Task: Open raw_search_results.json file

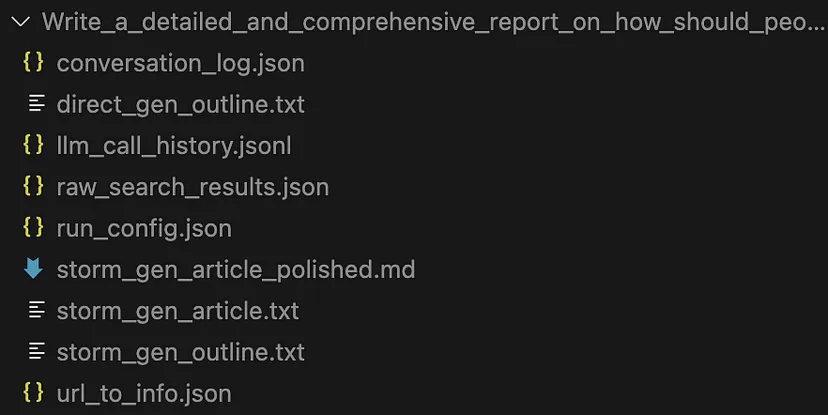Action: point(193,187)
